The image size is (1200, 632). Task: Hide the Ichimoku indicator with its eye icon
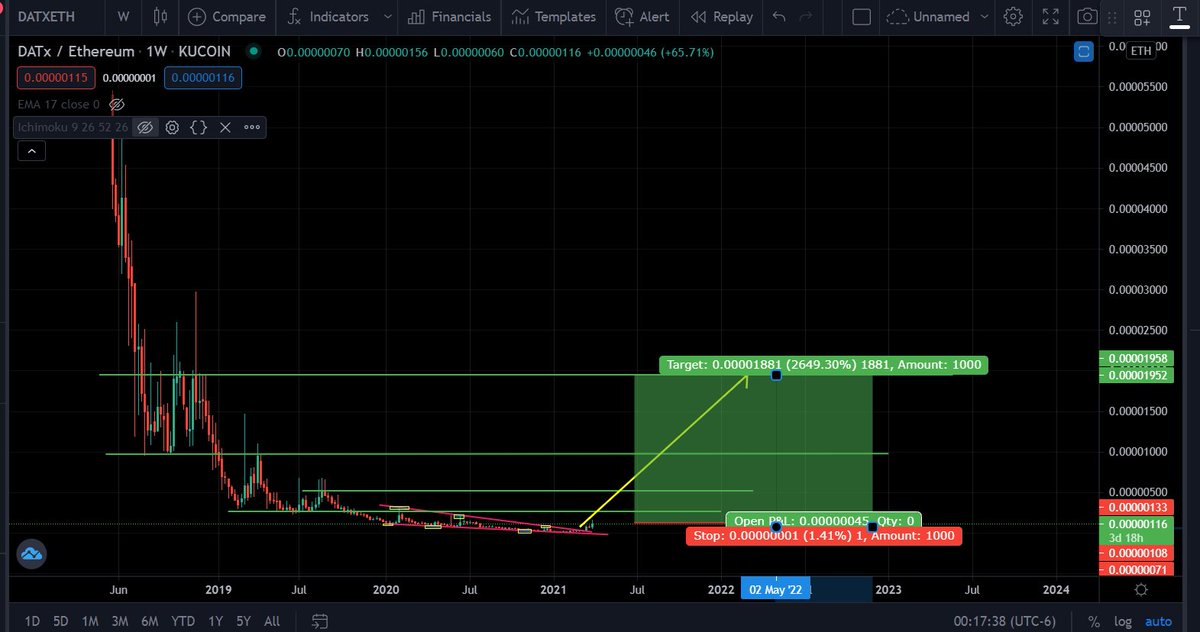tap(145, 127)
